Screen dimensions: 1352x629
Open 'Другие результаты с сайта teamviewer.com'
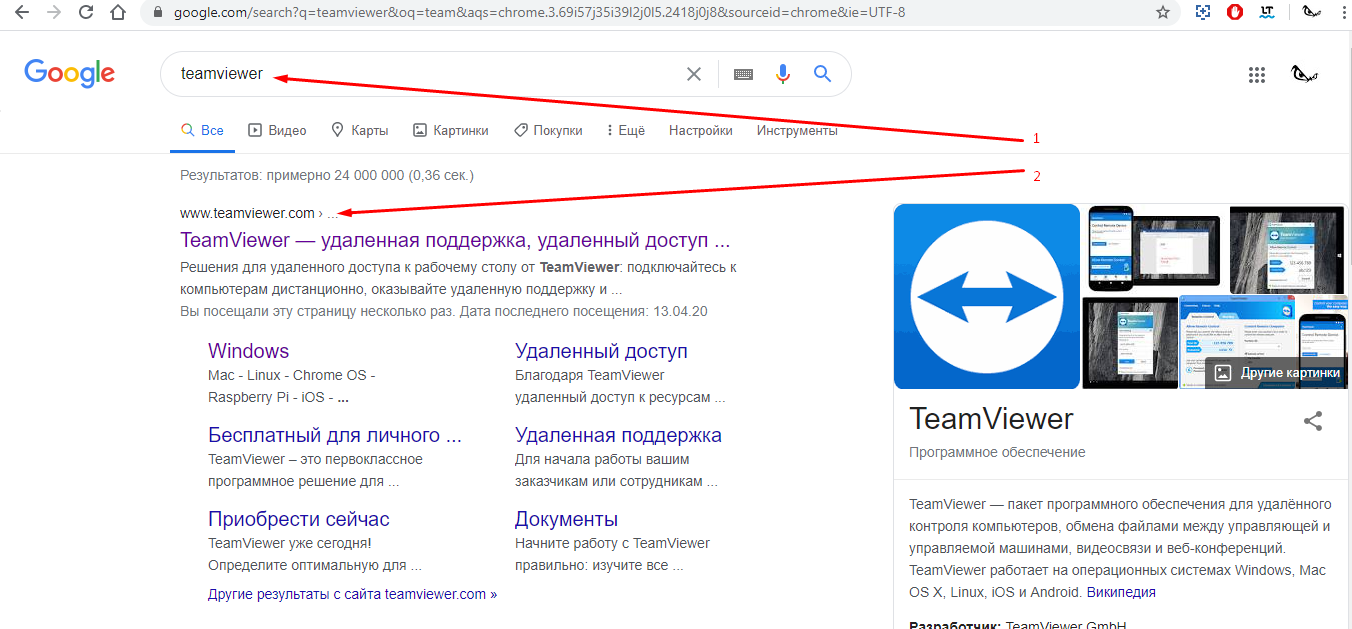click(x=352, y=594)
